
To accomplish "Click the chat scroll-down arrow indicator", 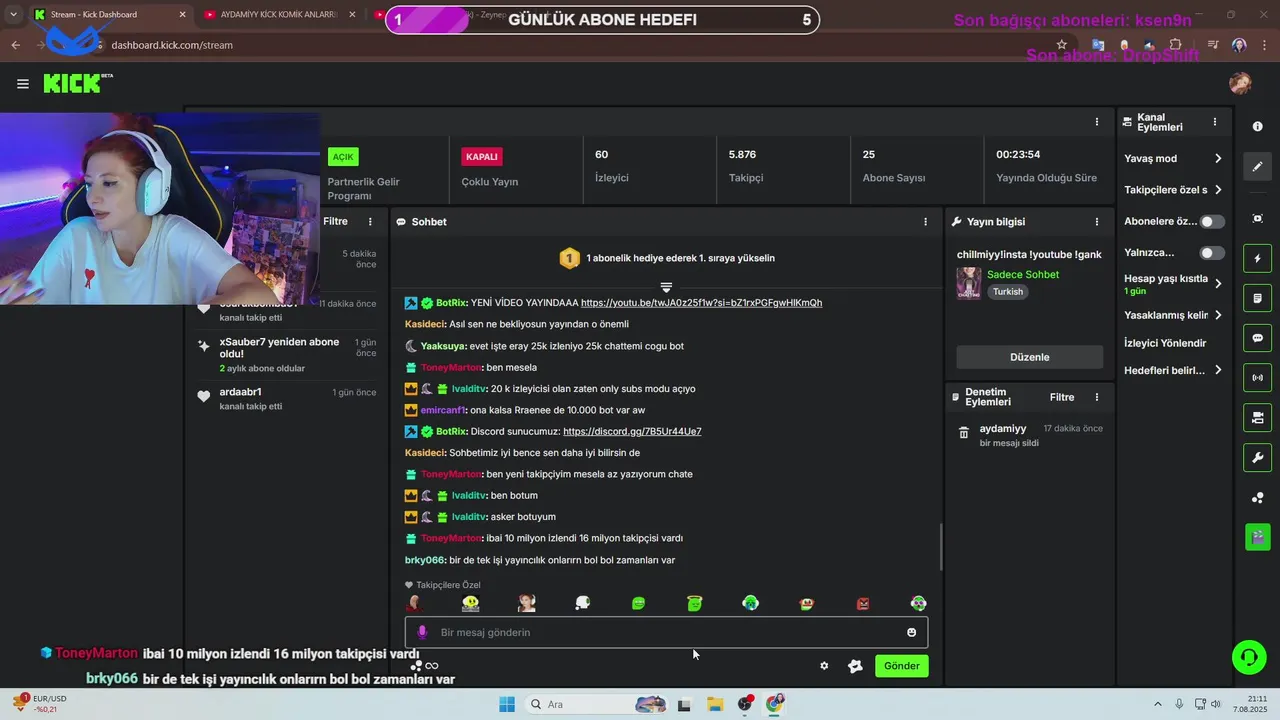I will (x=666, y=288).
